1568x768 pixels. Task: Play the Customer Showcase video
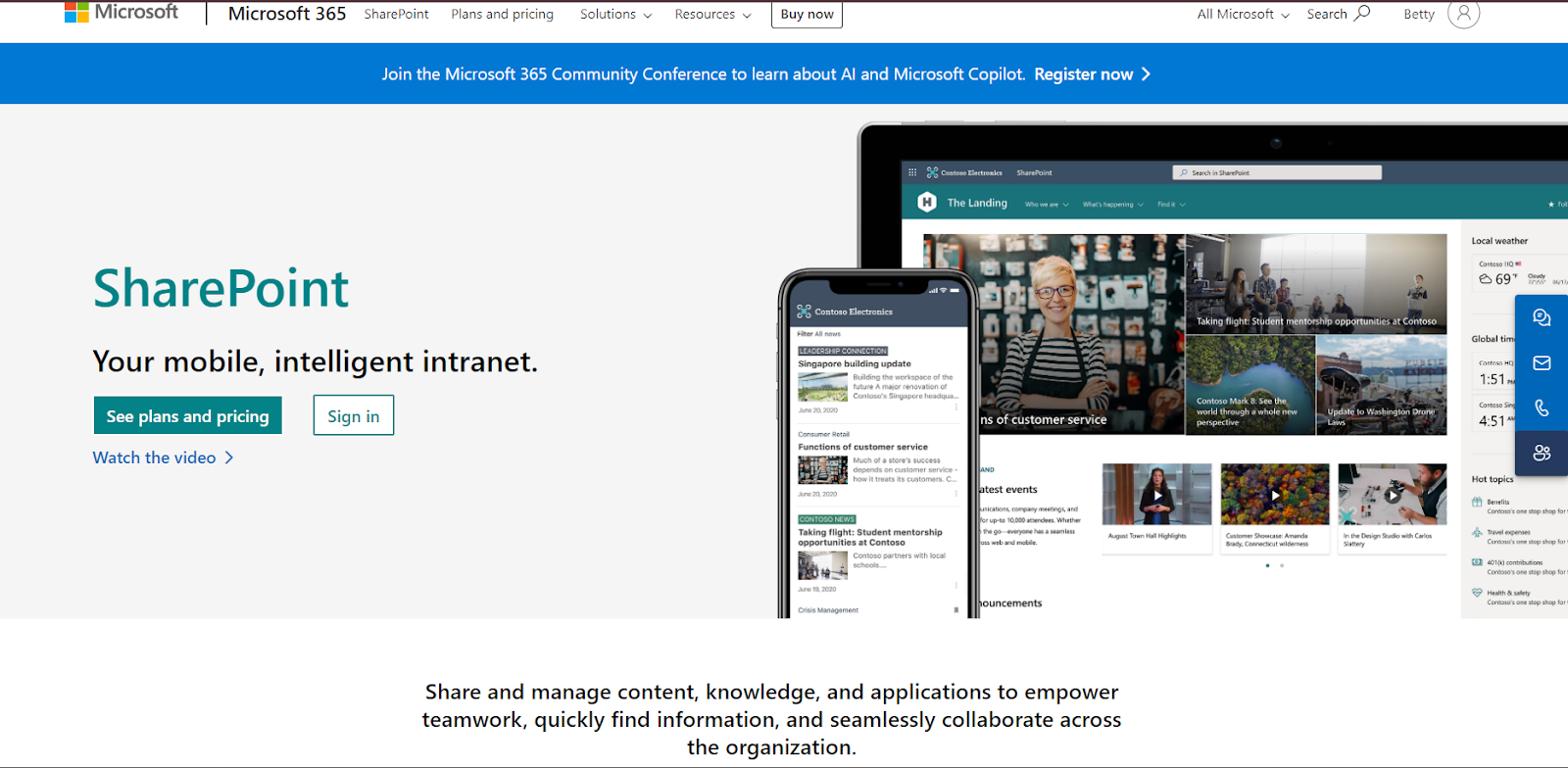(x=1275, y=496)
